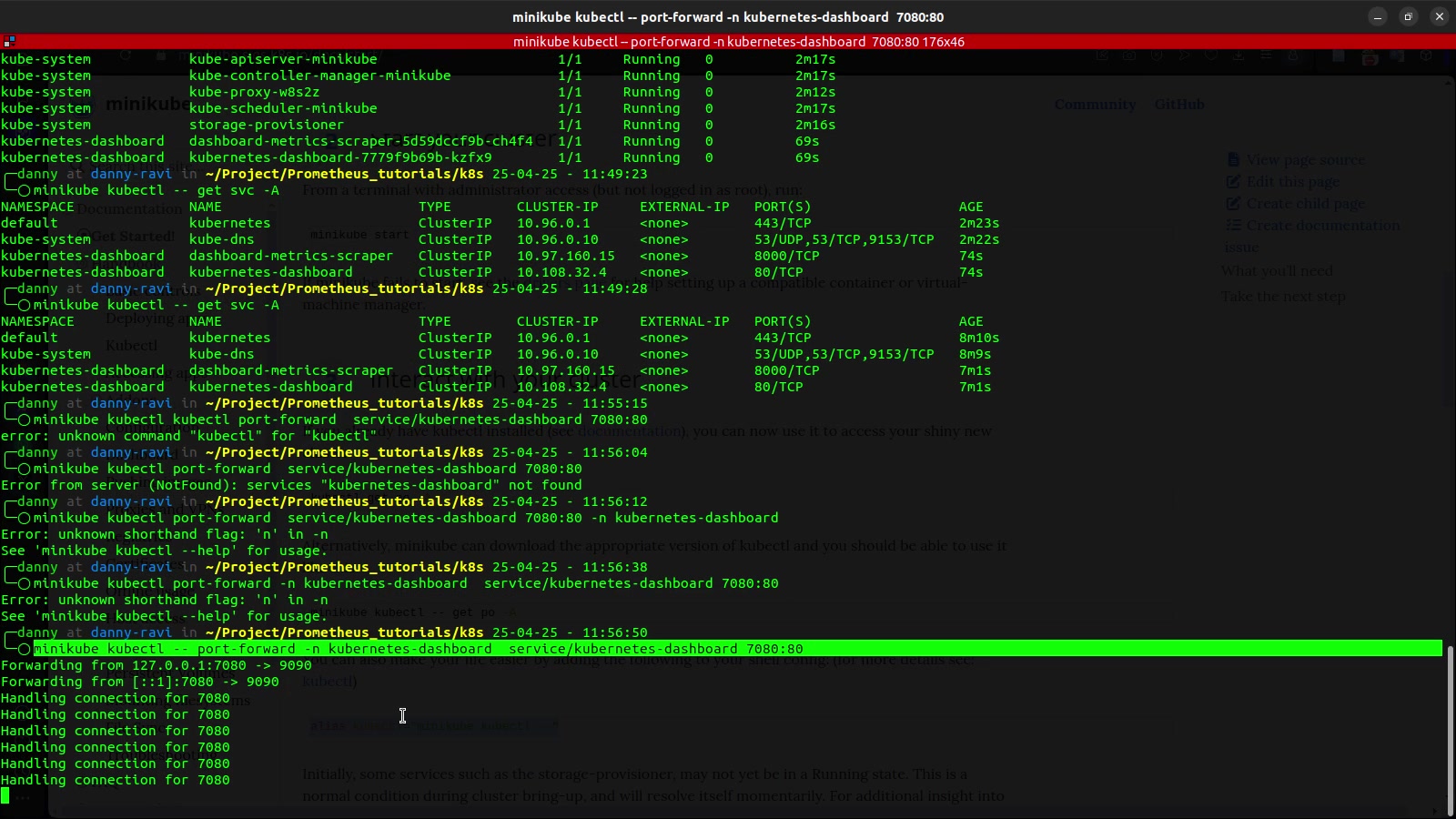Image resolution: width=1456 pixels, height=819 pixels.
Task: Select the highlighted port-forward command line
Action: (737, 649)
